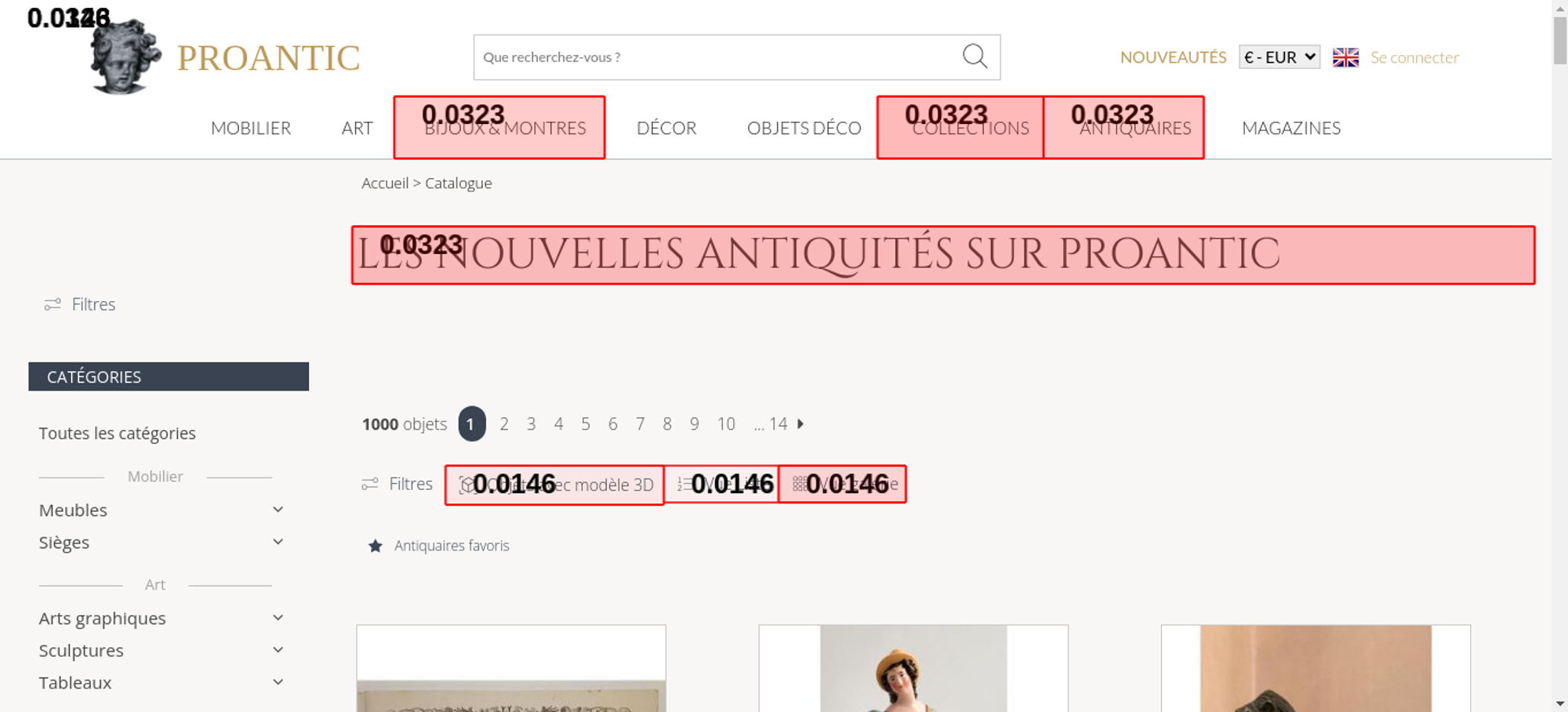The height and width of the screenshot is (712, 1568).
Task: Click the search magnifying glass icon
Action: pyautogui.click(x=975, y=56)
